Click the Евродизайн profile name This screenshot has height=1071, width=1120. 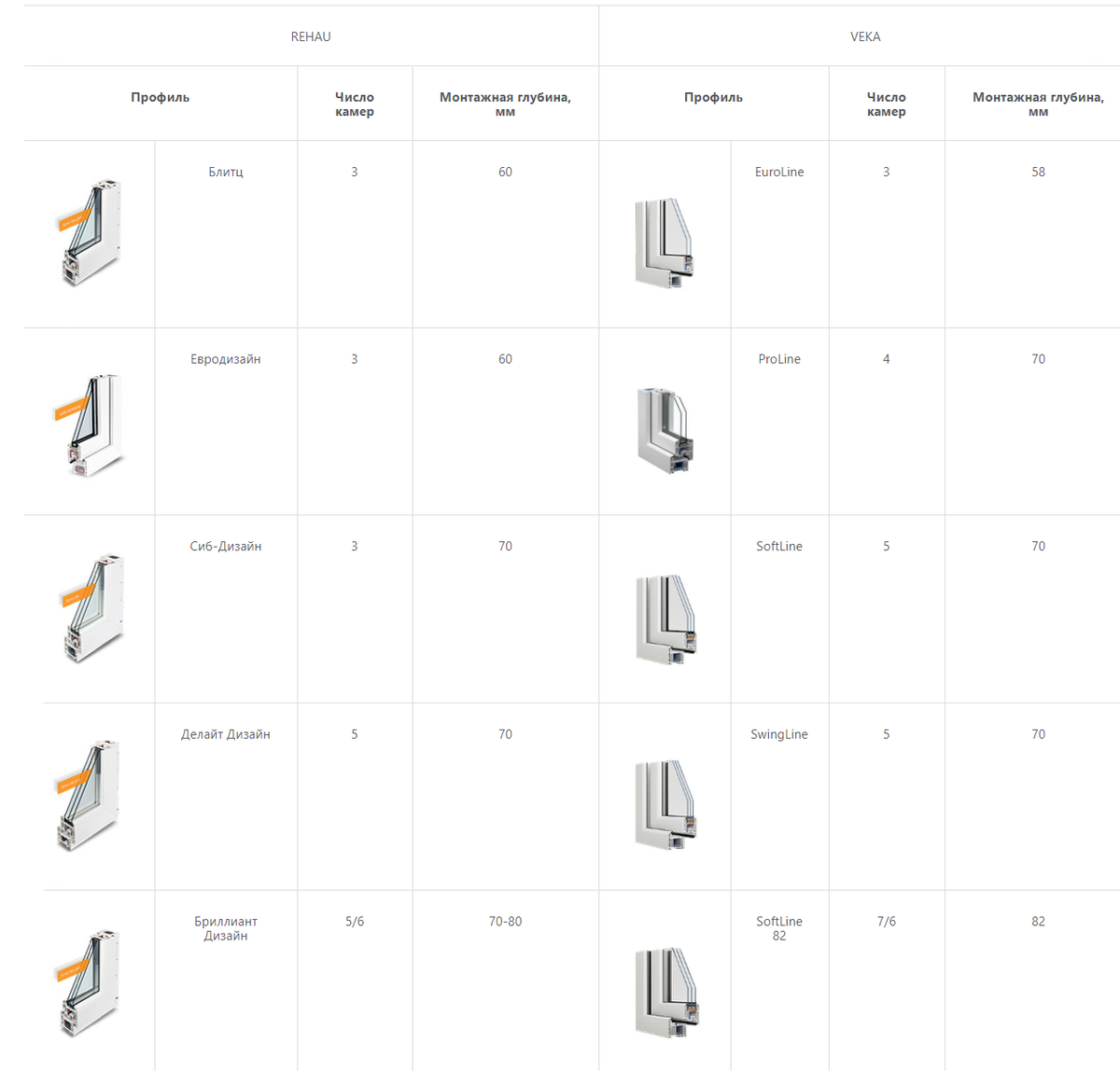226,359
